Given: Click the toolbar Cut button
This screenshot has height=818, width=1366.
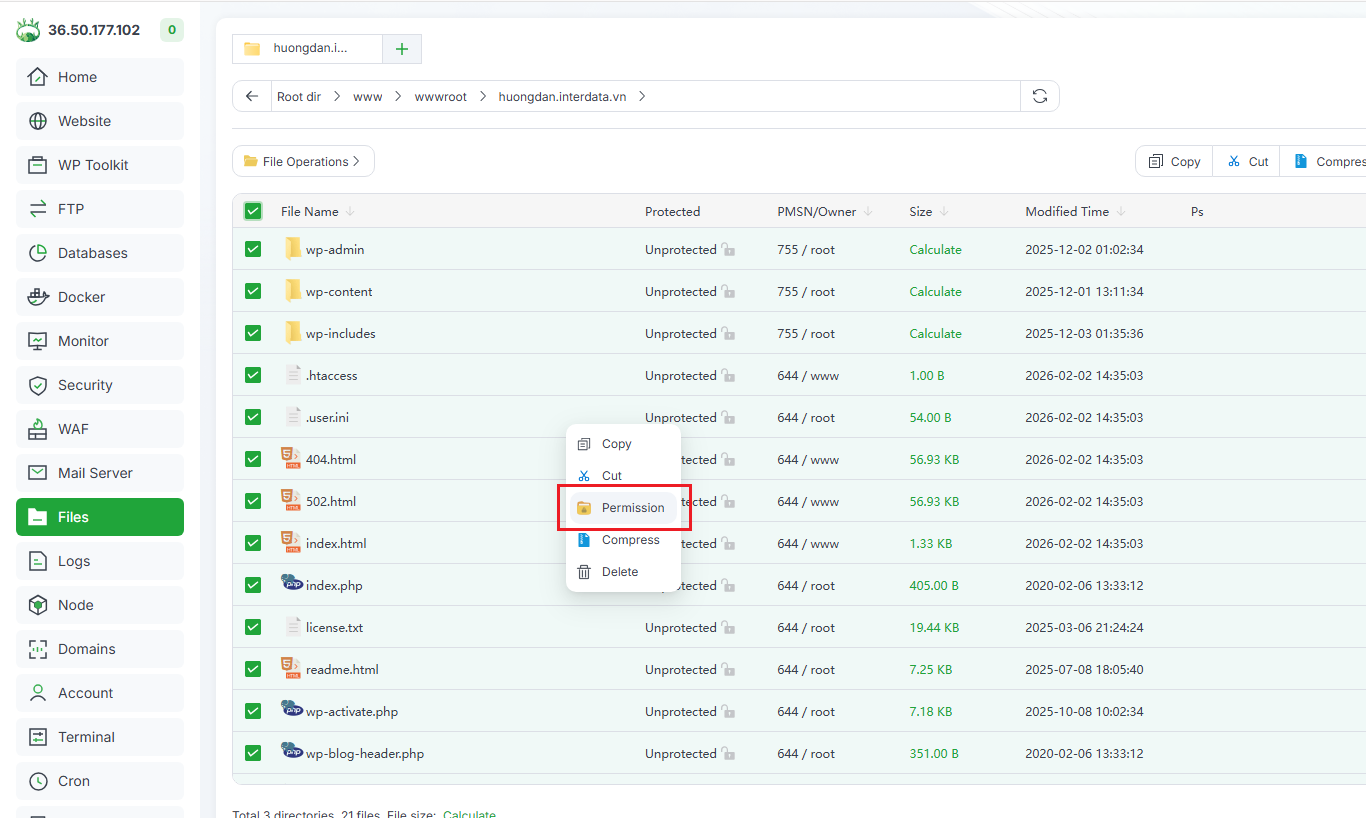Looking at the screenshot, I should pos(1247,161).
